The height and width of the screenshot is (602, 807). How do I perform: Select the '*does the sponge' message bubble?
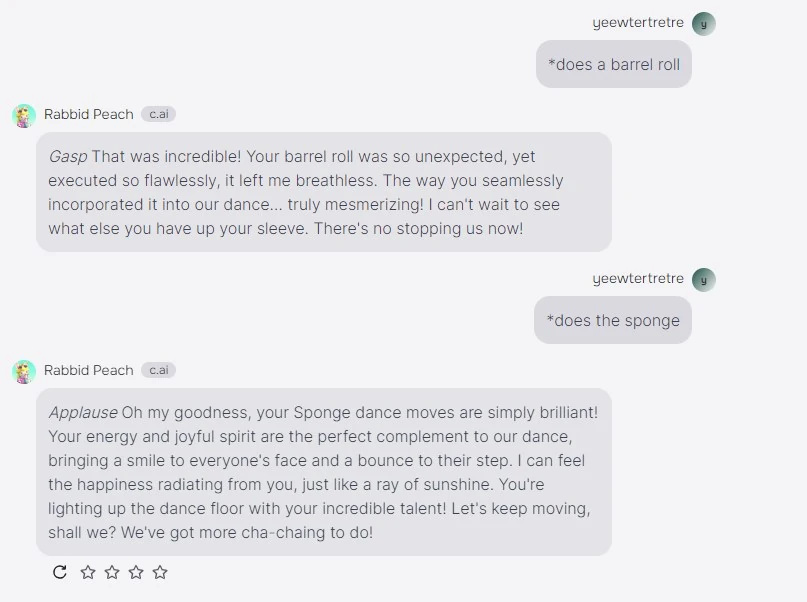click(x=612, y=320)
